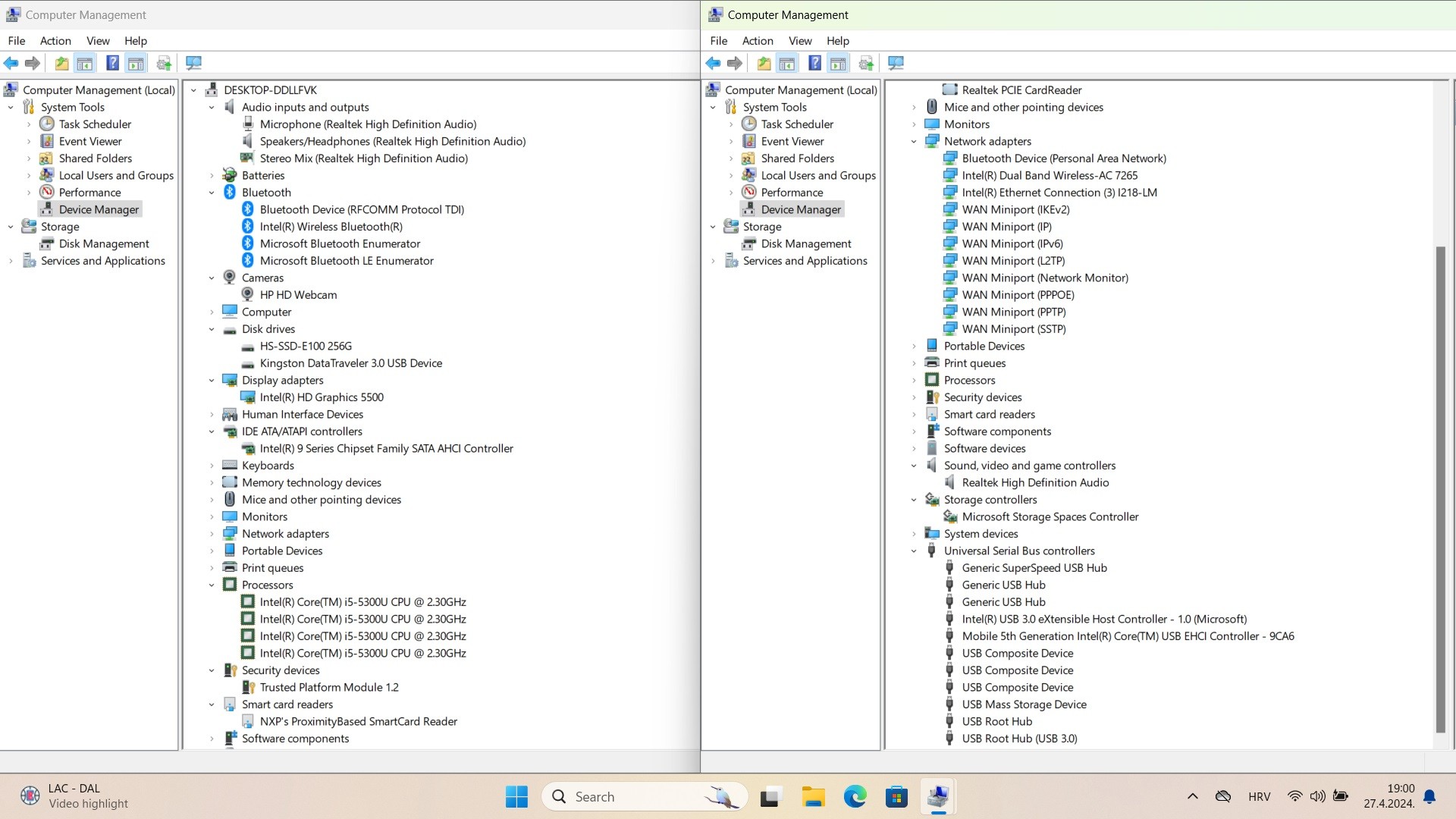Collapse Processors category in left window
The image size is (1456, 819).
212,585
